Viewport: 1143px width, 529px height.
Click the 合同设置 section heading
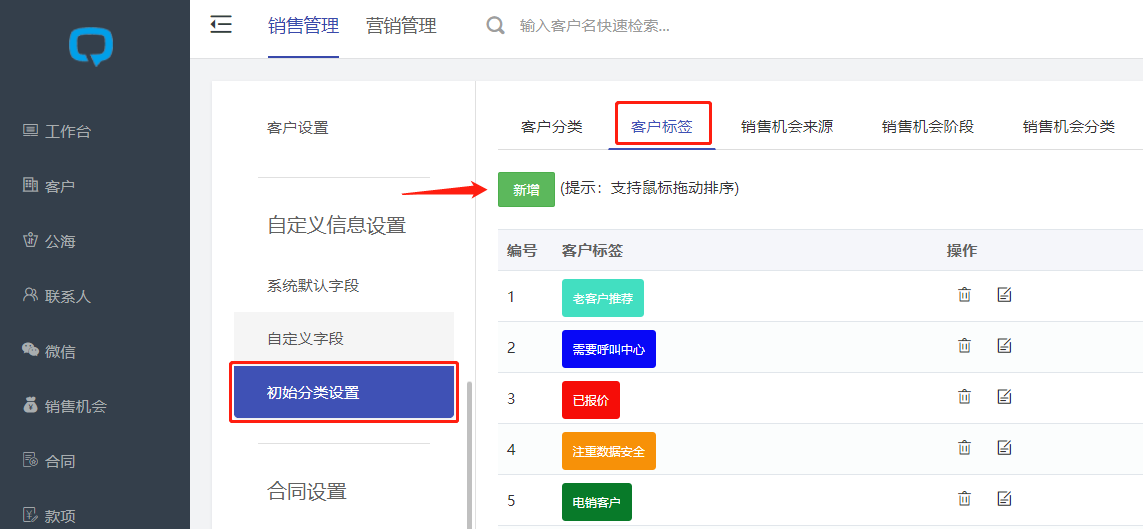[307, 491]
